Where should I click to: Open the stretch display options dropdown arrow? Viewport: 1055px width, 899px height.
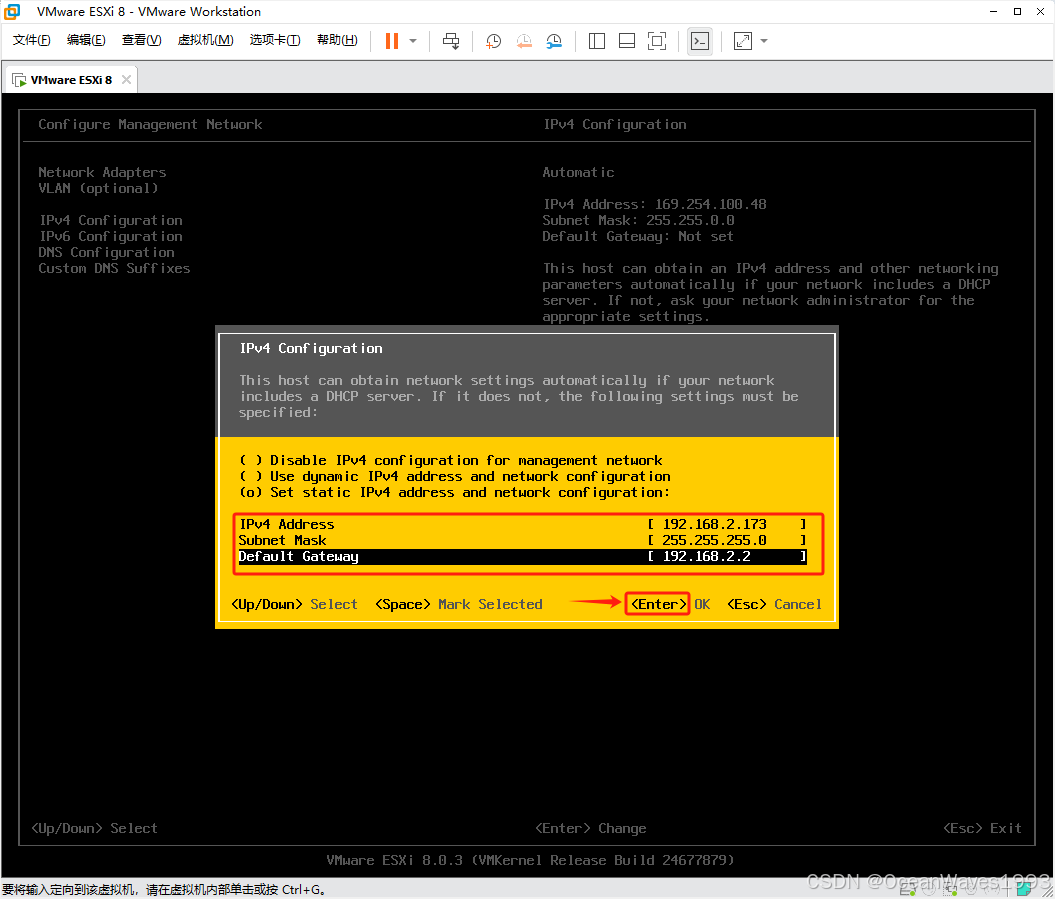[x=764, y=41]
